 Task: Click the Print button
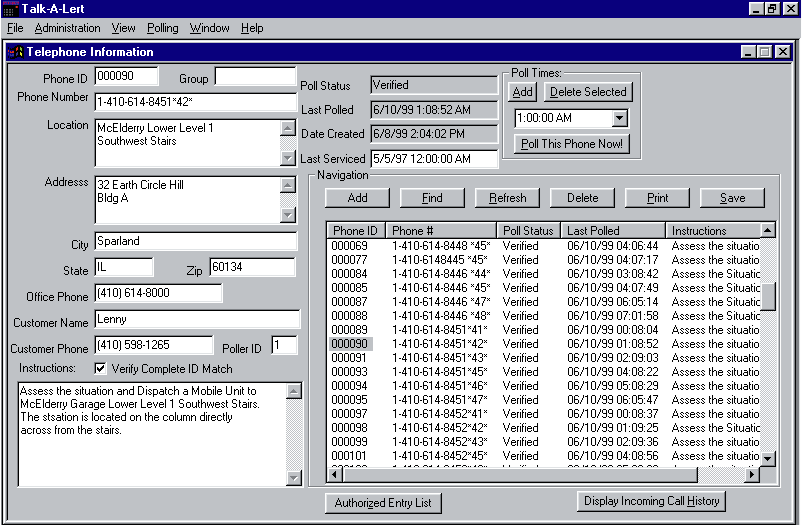[657, 198]
